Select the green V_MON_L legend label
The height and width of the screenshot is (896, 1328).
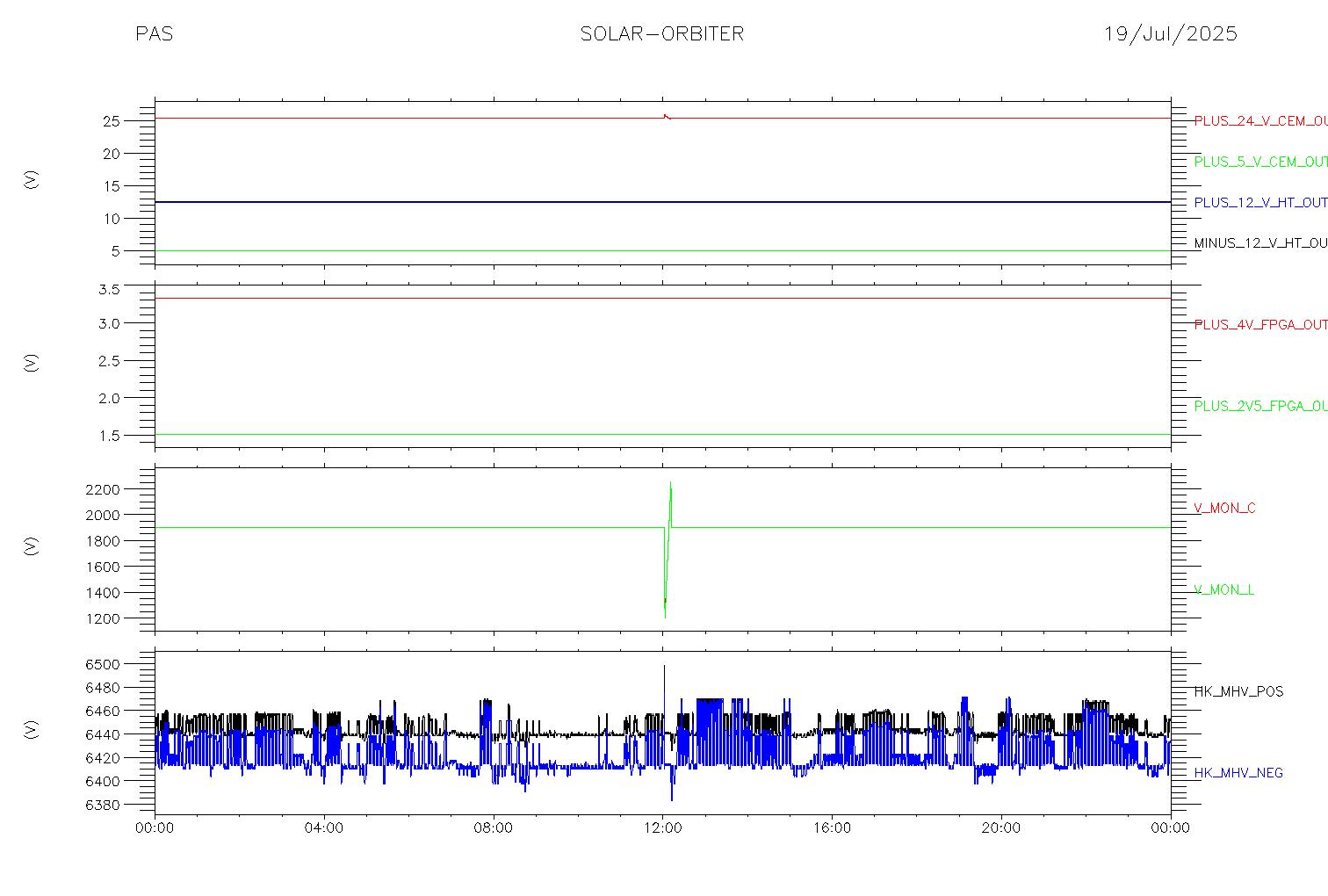(x=1223, y=590)
